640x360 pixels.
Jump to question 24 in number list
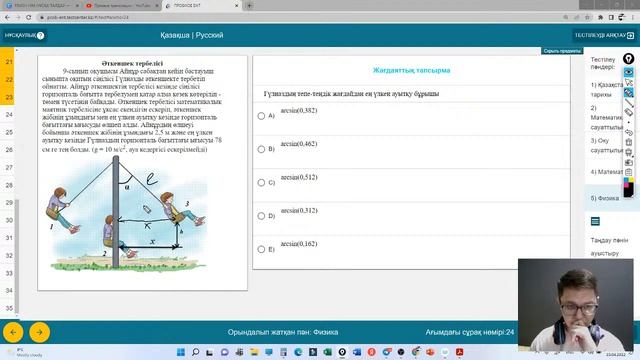pos(9,114)
